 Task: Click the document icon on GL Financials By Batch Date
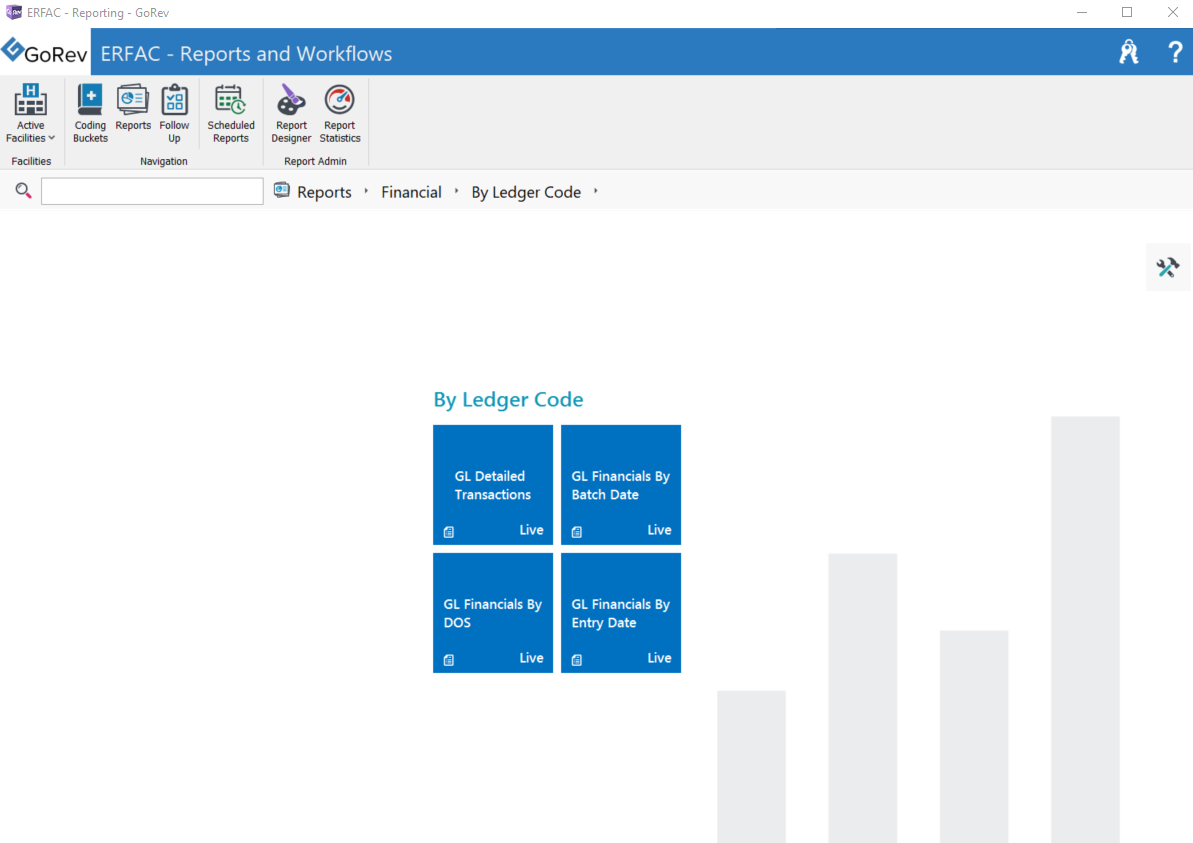(577, 532)
